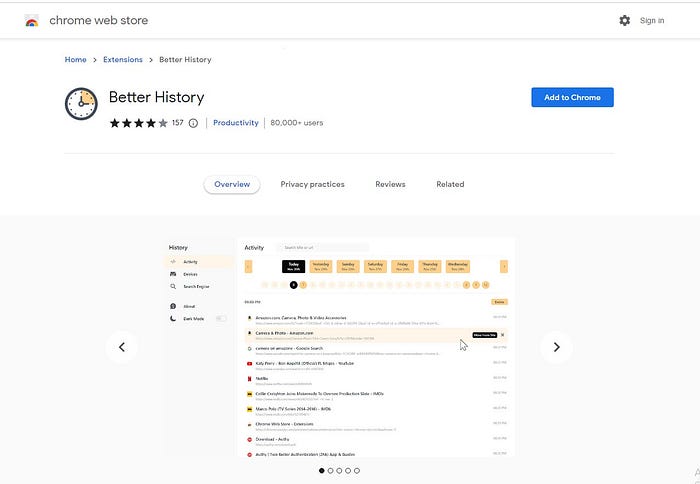Click the About icon in the preview sidebar
This screenshot has width=700, height=484.
pyautogui.click(x=173, y=306)
